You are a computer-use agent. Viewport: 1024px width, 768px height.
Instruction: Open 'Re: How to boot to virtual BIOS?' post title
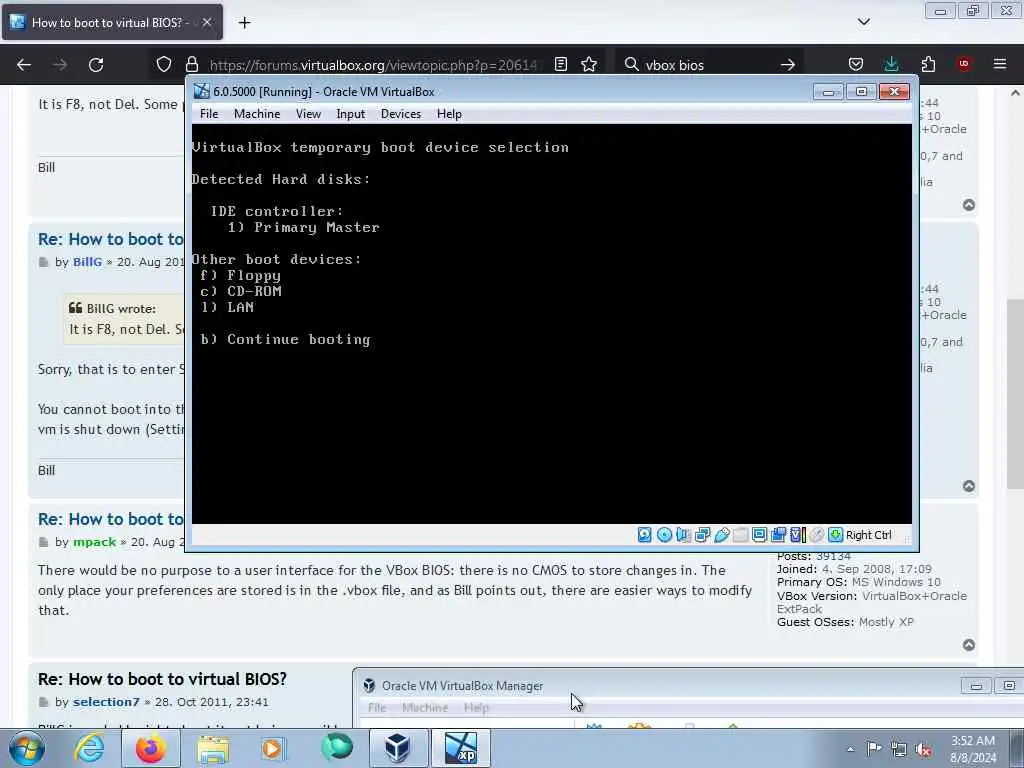162,679
